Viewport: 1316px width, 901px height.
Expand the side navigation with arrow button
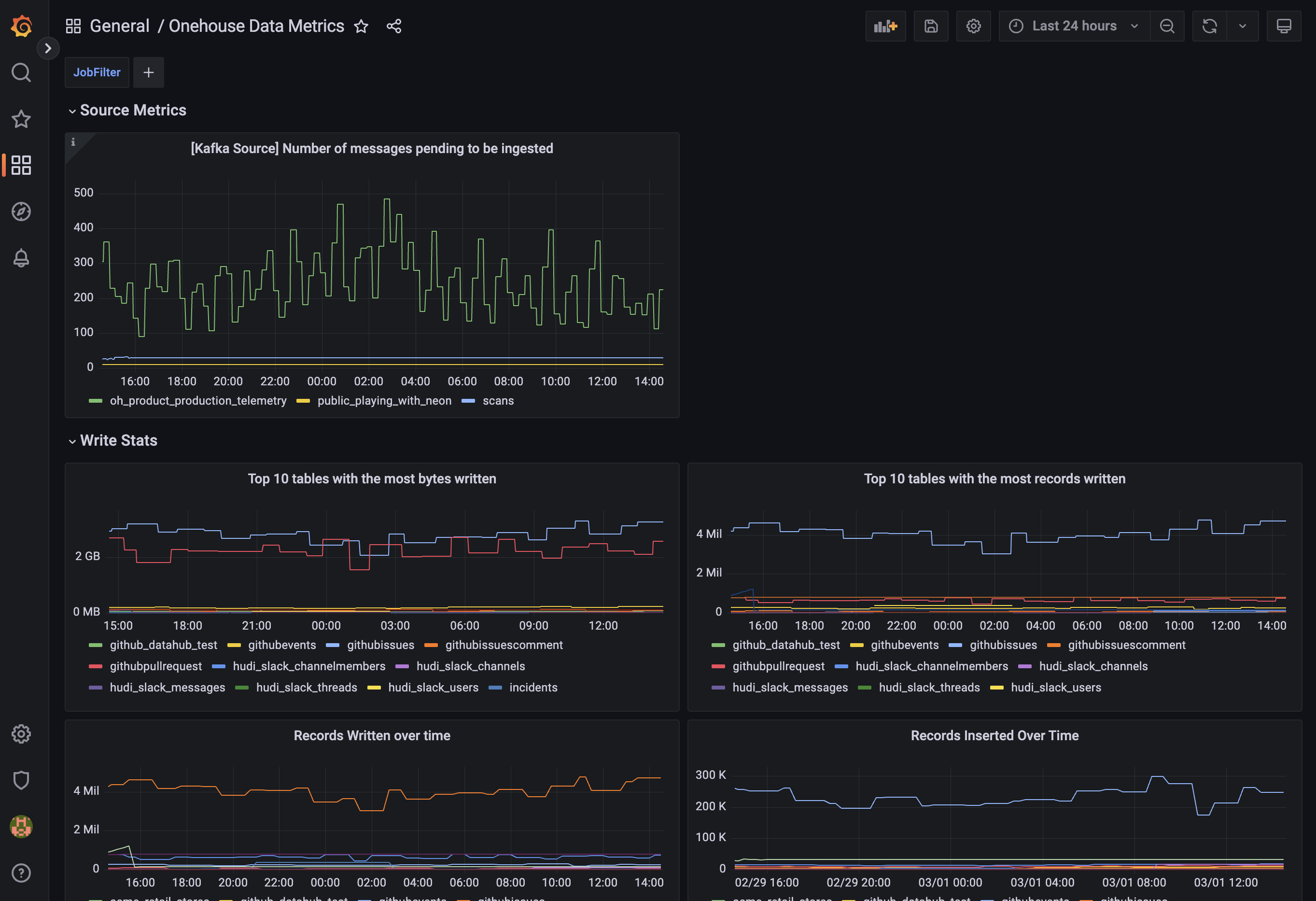[x=48, y=48]
